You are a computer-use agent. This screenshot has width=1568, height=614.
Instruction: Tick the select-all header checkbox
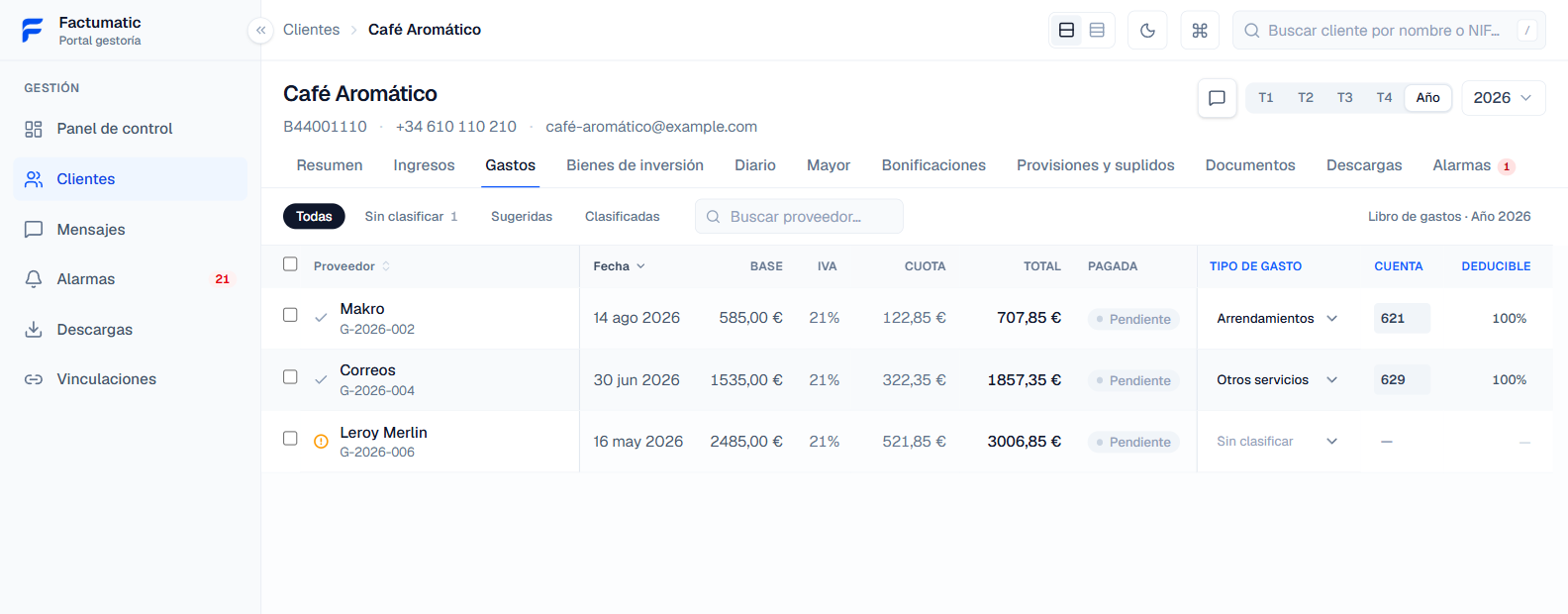coord(290,264)
